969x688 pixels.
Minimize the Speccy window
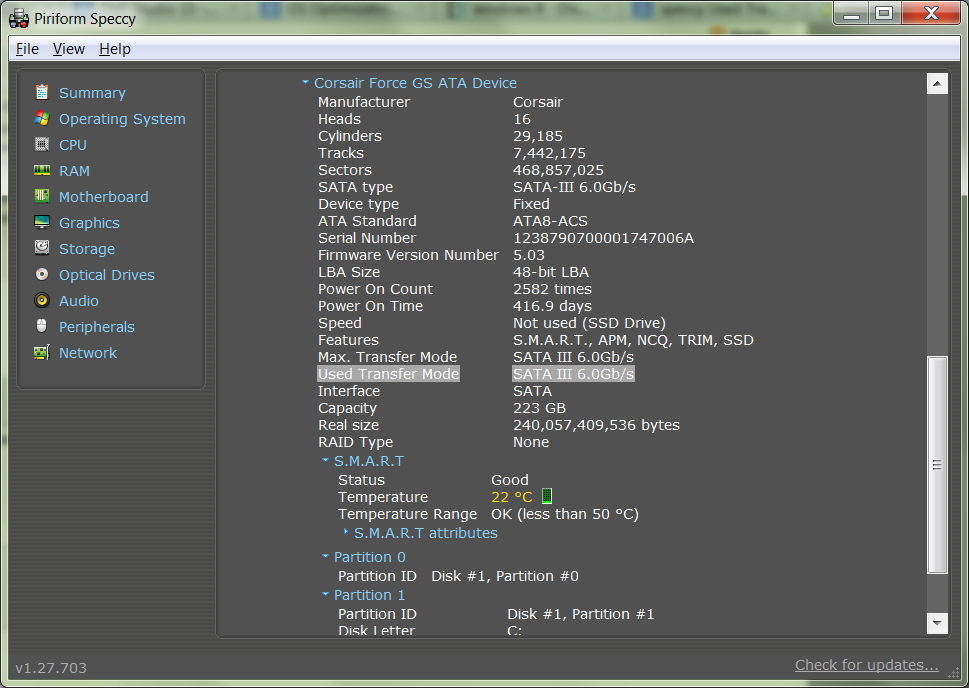[852, 13]
